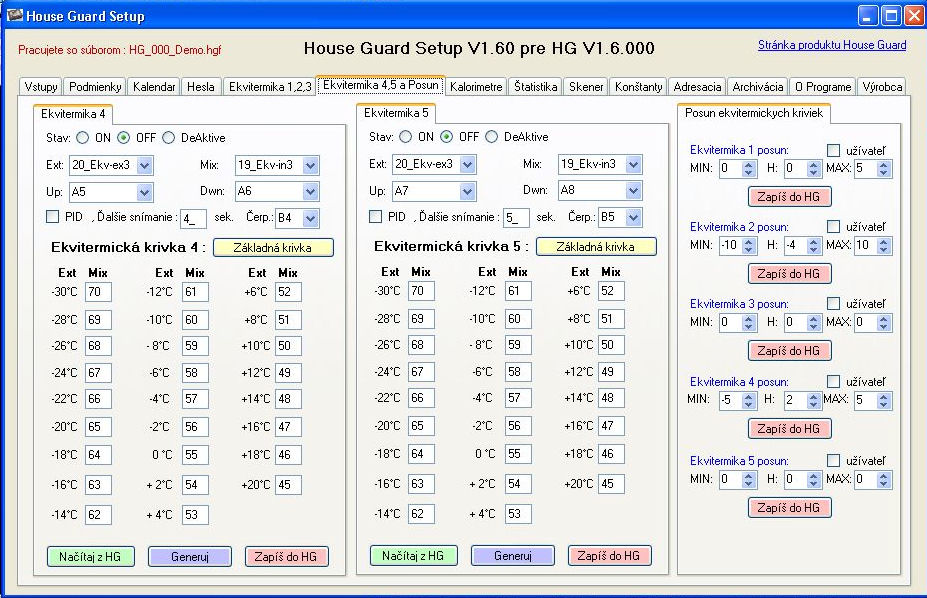This screenshot has width=927, height=598.
Task: Open the Konštanty tab
Action: (x=638, y=87)
